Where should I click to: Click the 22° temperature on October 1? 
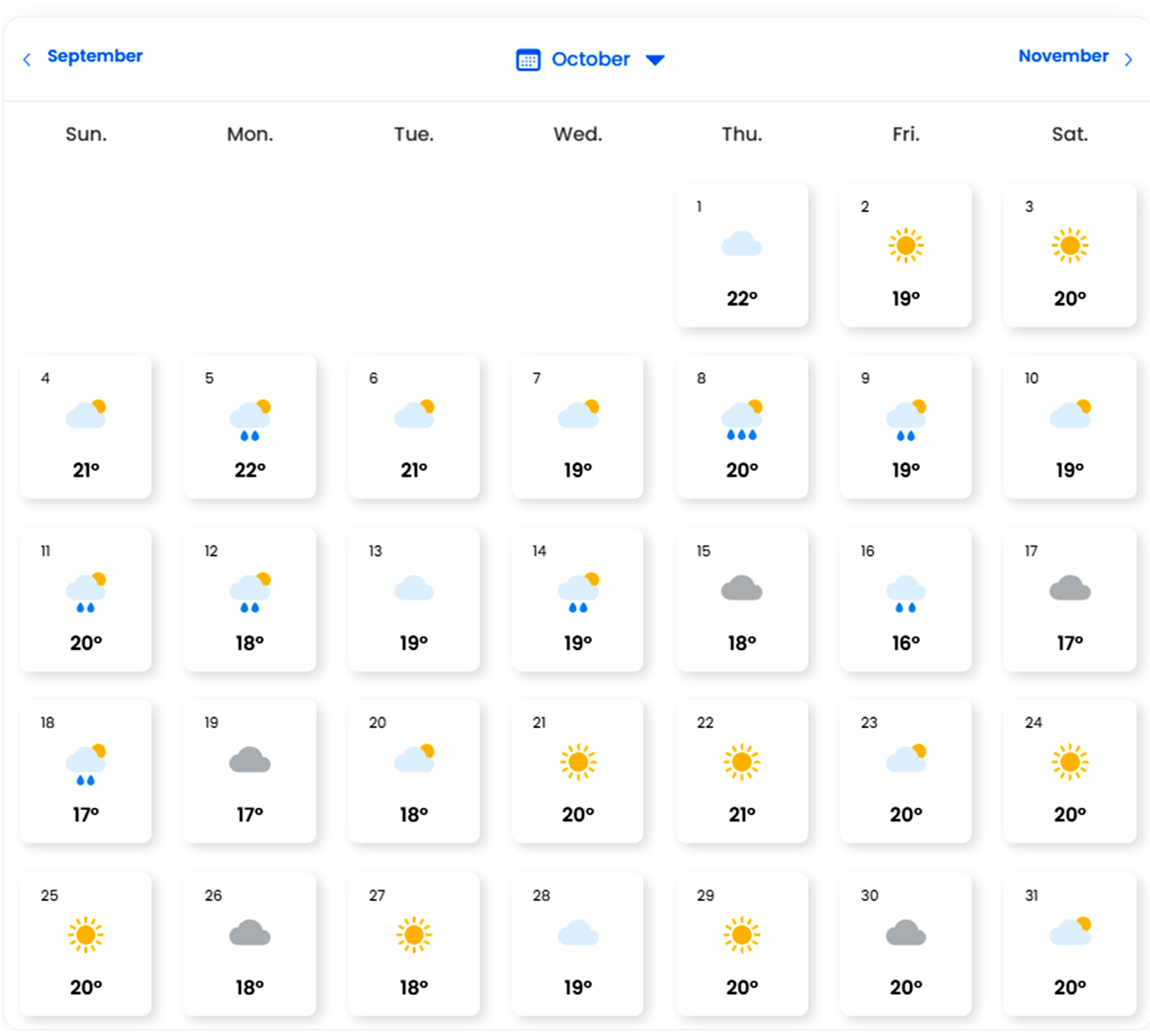point(742,298)
